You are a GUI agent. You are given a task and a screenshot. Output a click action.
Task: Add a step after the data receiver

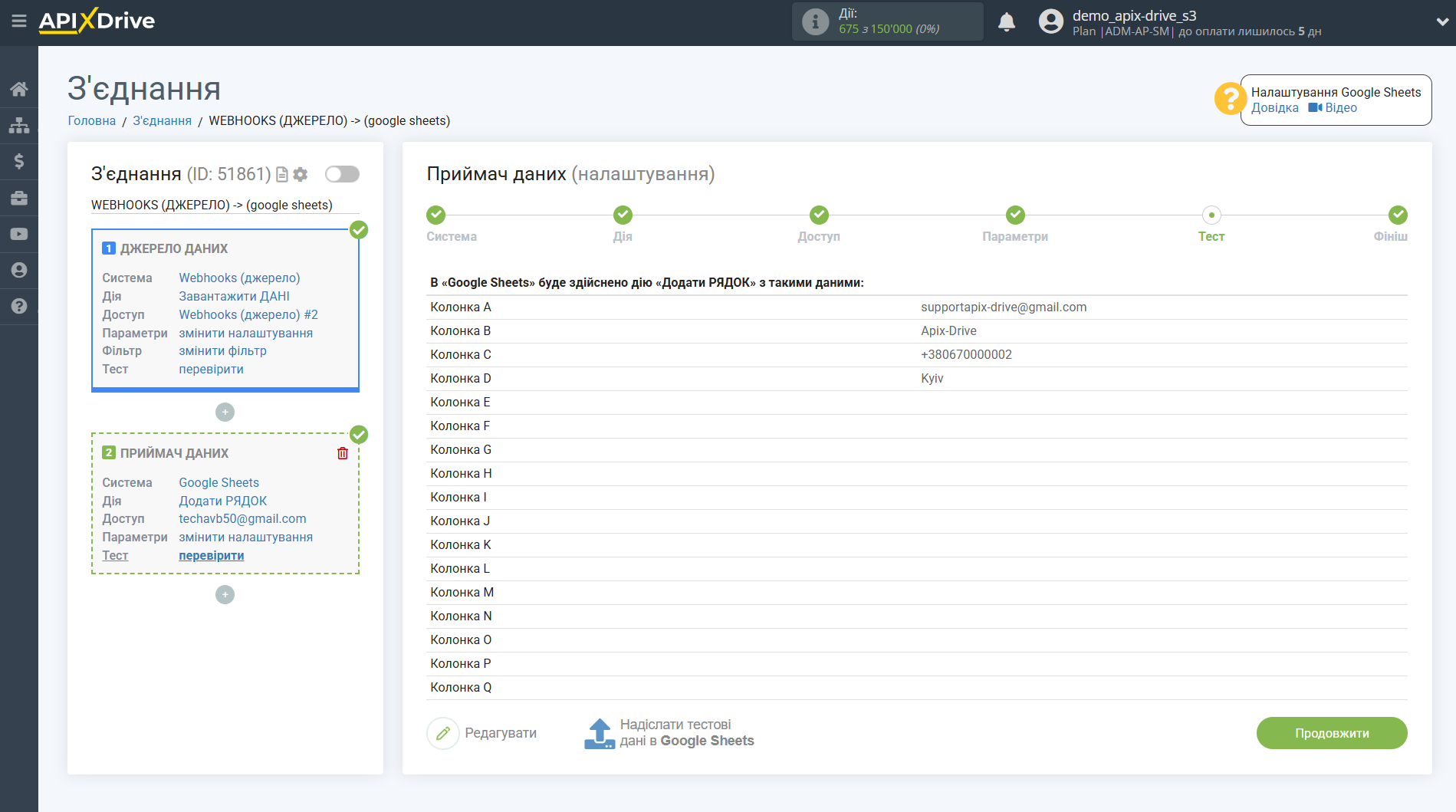[225, 595]
